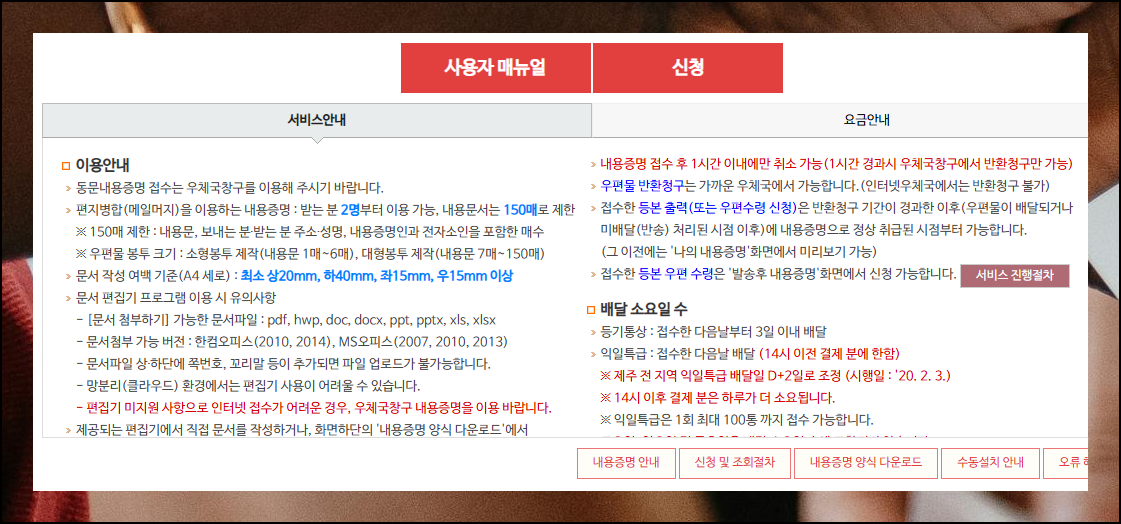Click the 쪽번호, 꼬리말 upload restriction line

click(x=282, y=364)
